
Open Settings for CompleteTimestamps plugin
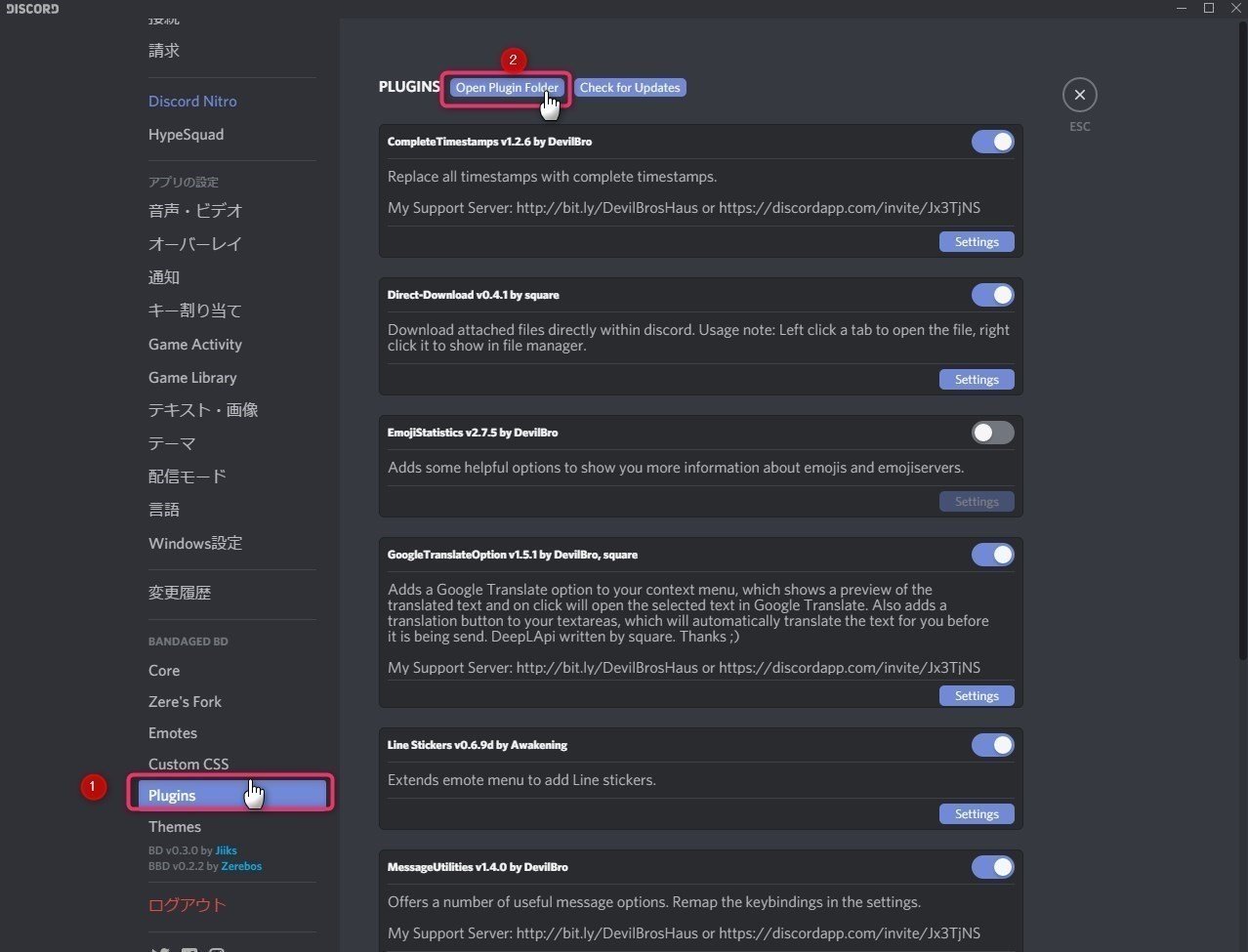pyautogui.click(x=977, y=242)
